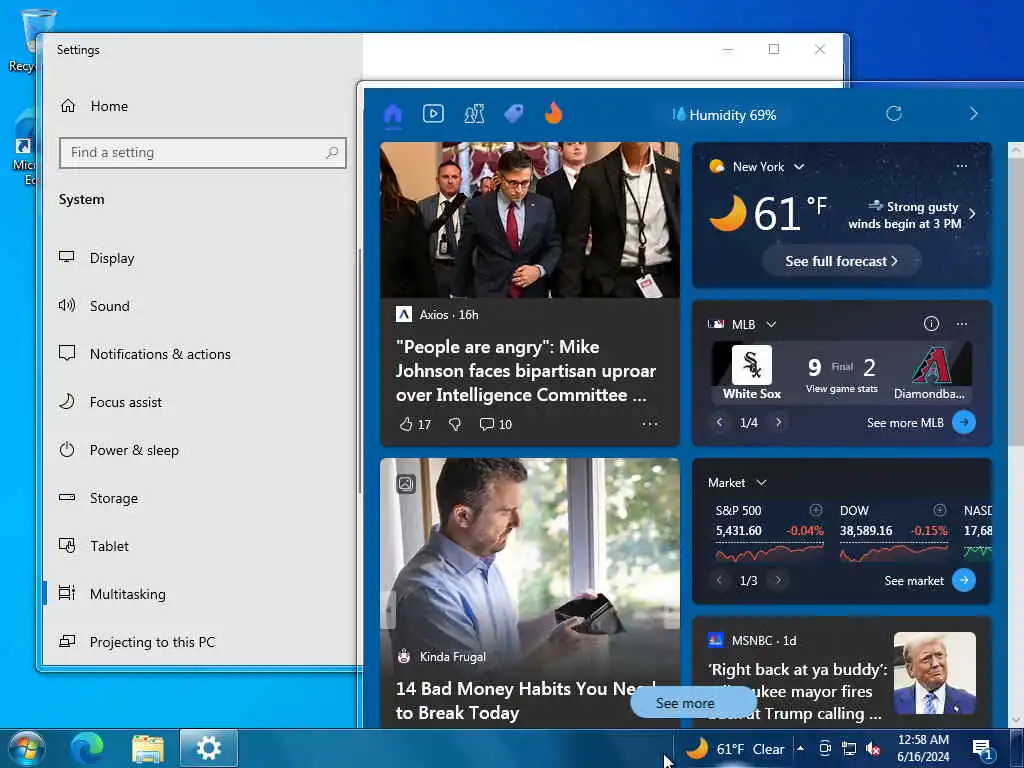Screen dimensions: 1024x768
Task: Switch to the Watch video tab
Action: (433, 114)
